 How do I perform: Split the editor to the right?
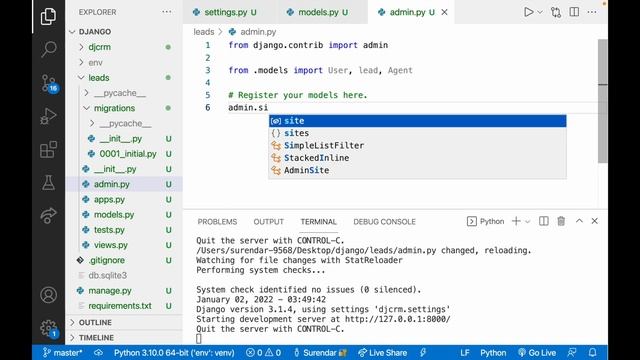(574, 12)
